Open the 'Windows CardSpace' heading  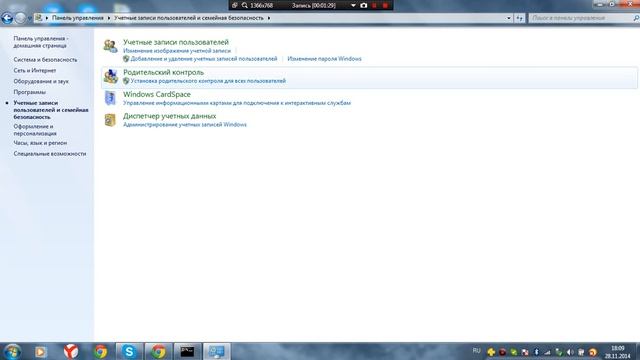pyautogui.click(x=157, y=94)
